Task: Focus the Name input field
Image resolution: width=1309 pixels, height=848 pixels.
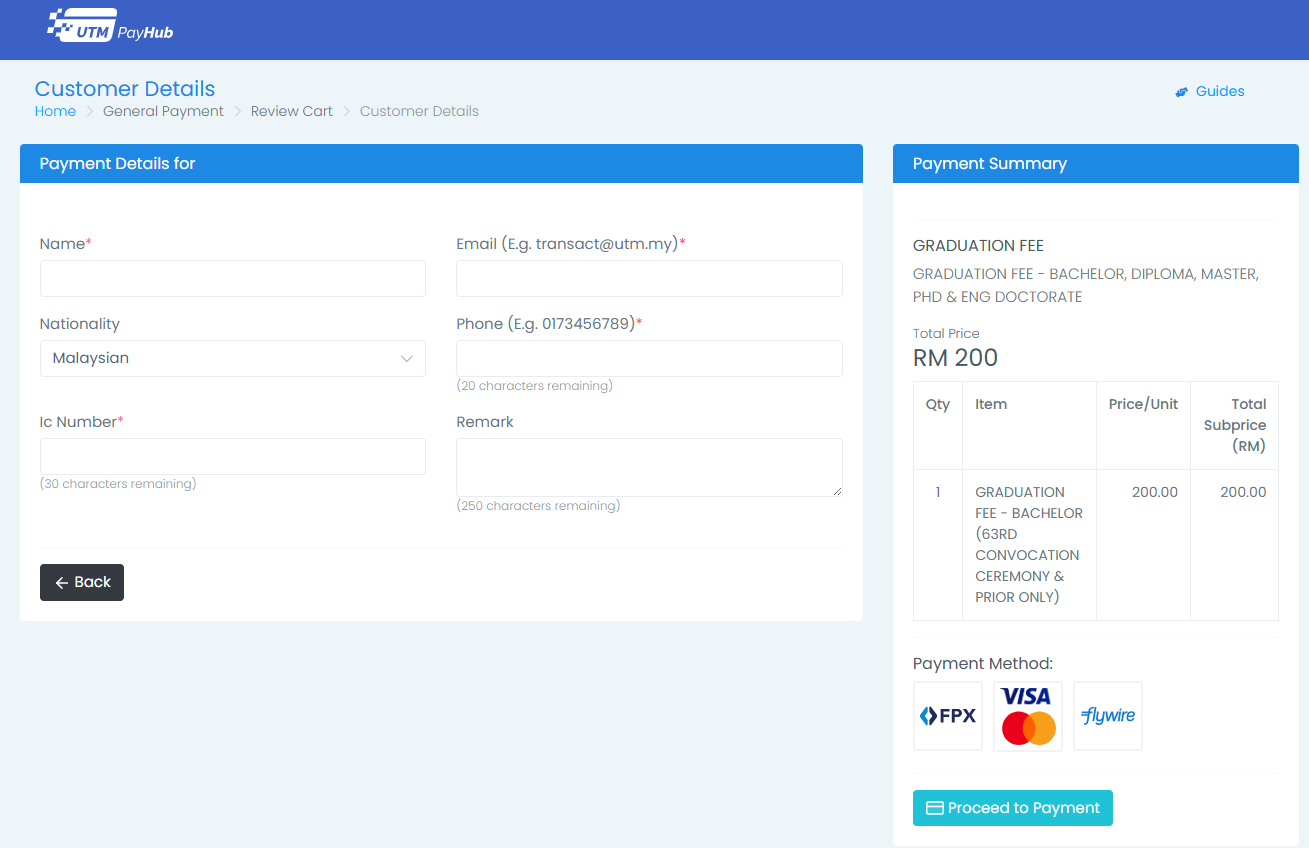Action: pyautogui.click(x=232, y=279)
